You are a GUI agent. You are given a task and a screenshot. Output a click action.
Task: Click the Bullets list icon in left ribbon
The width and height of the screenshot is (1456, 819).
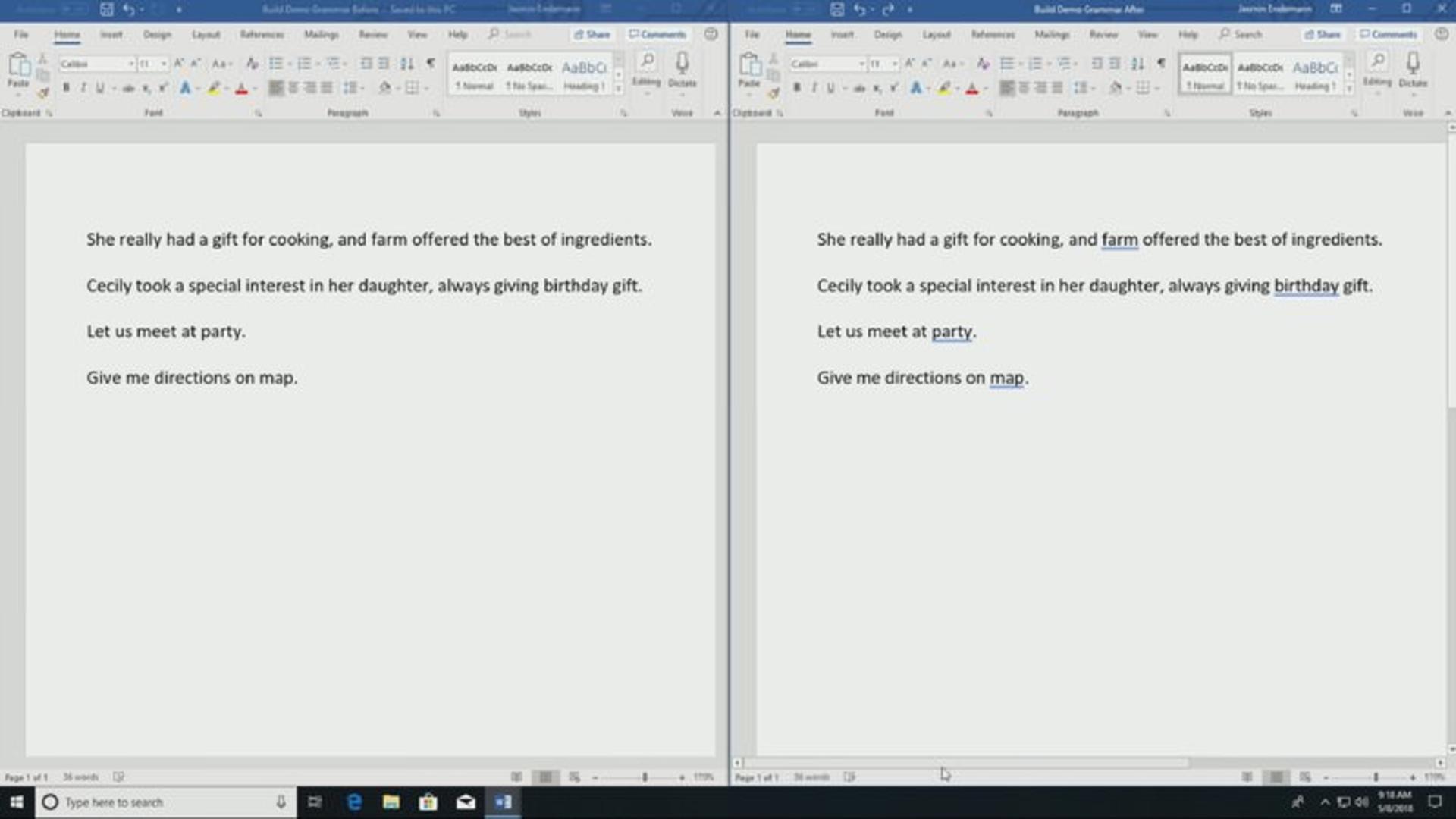coord(276,64)
